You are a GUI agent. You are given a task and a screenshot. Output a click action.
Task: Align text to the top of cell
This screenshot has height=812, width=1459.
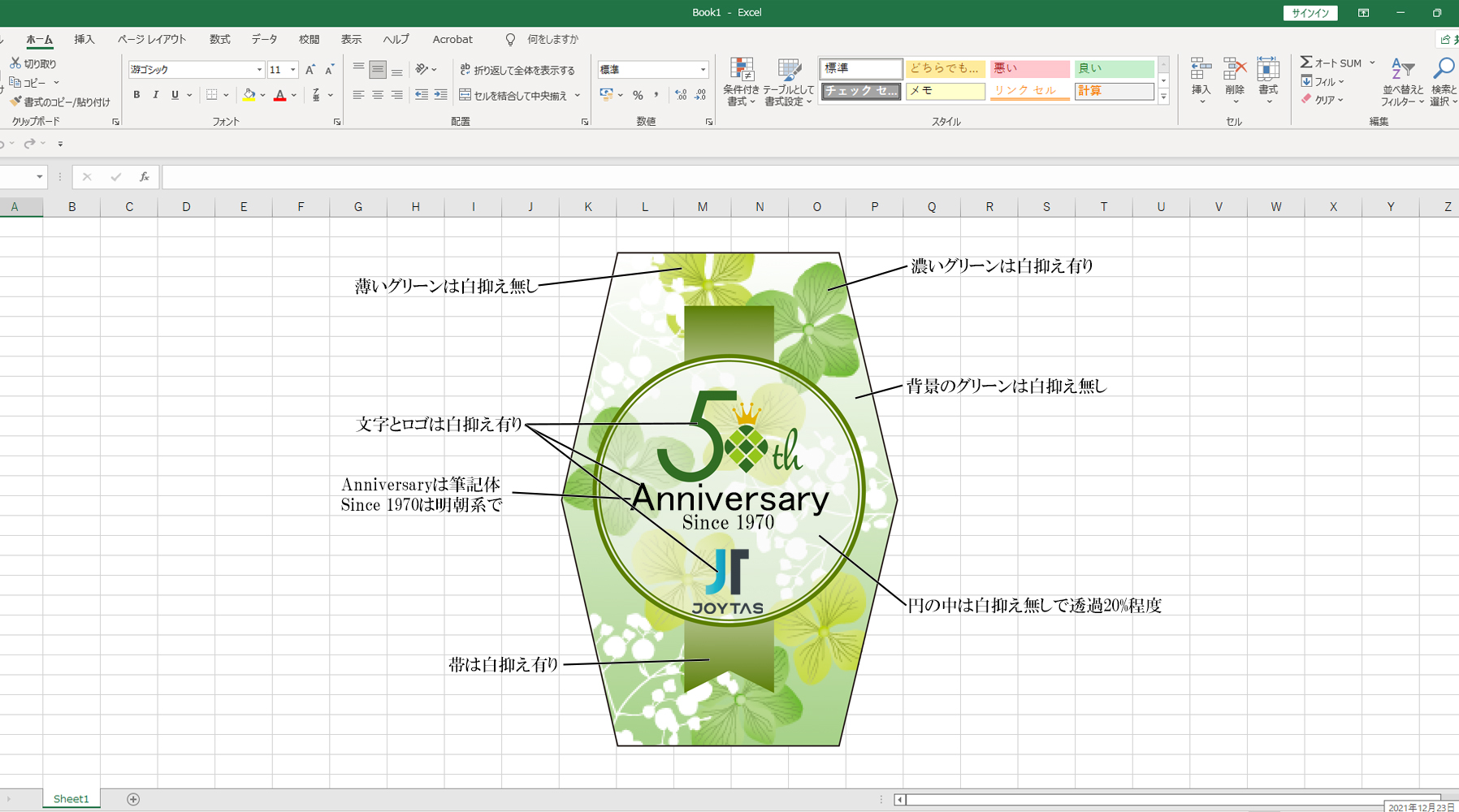(358, 70)
